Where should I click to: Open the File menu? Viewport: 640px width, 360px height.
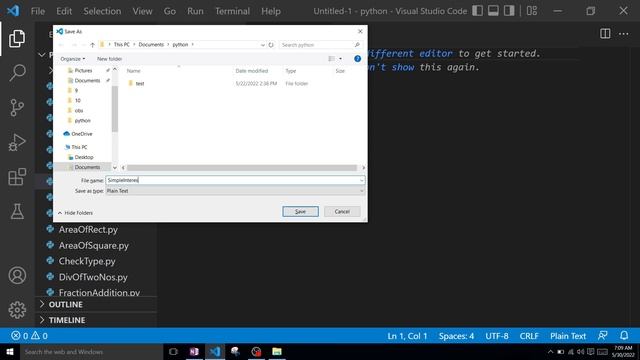coord(38,11)
